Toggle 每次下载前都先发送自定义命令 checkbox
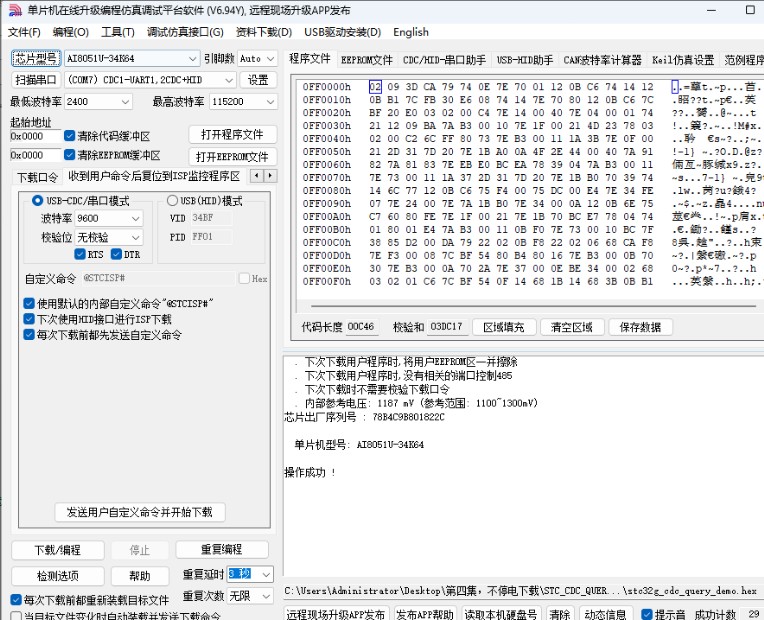 click(x=29, y=334)
